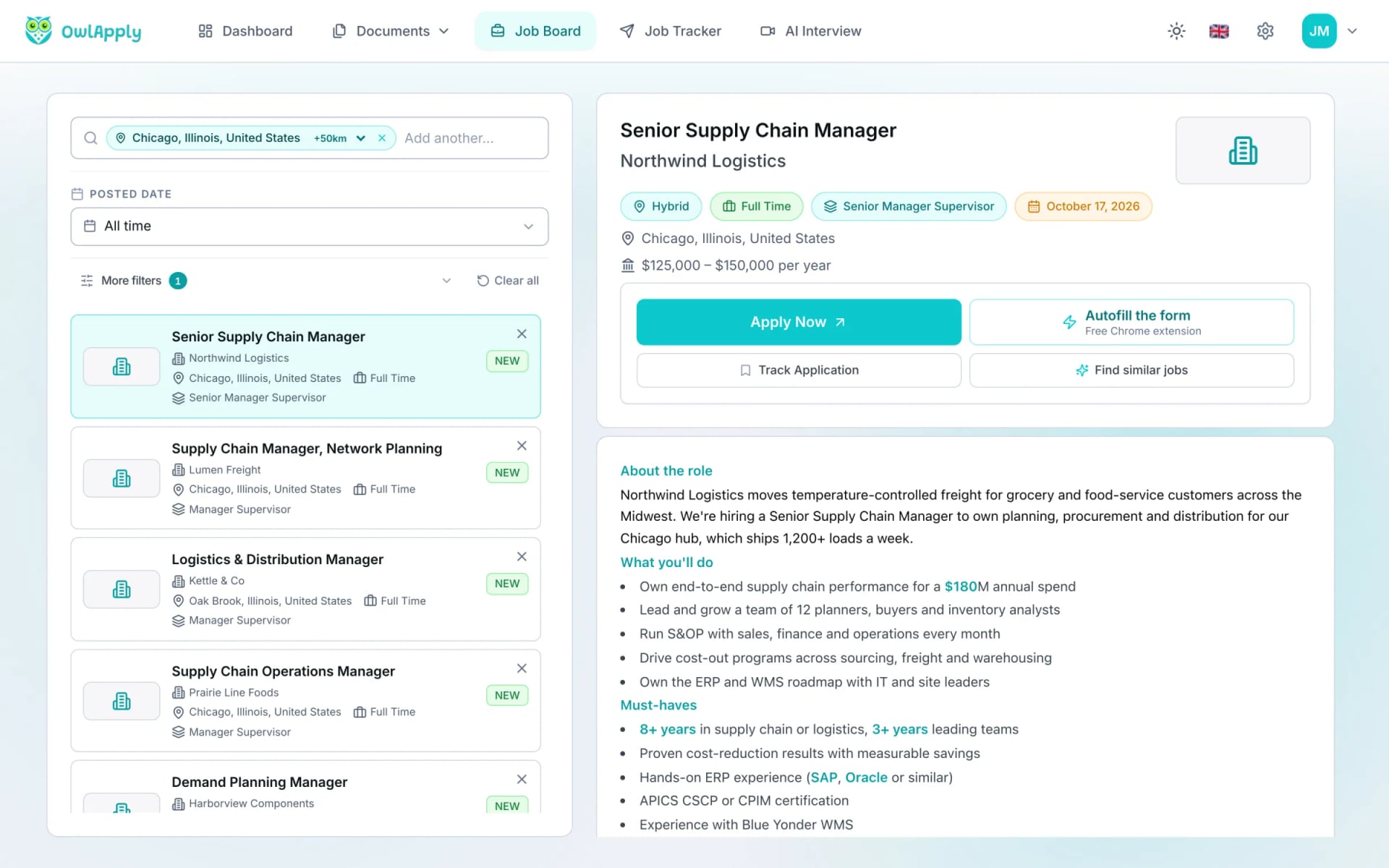Click Find similar jobs button
The width and height of the screenshot is (1389, 868).
coord(1131,370)
